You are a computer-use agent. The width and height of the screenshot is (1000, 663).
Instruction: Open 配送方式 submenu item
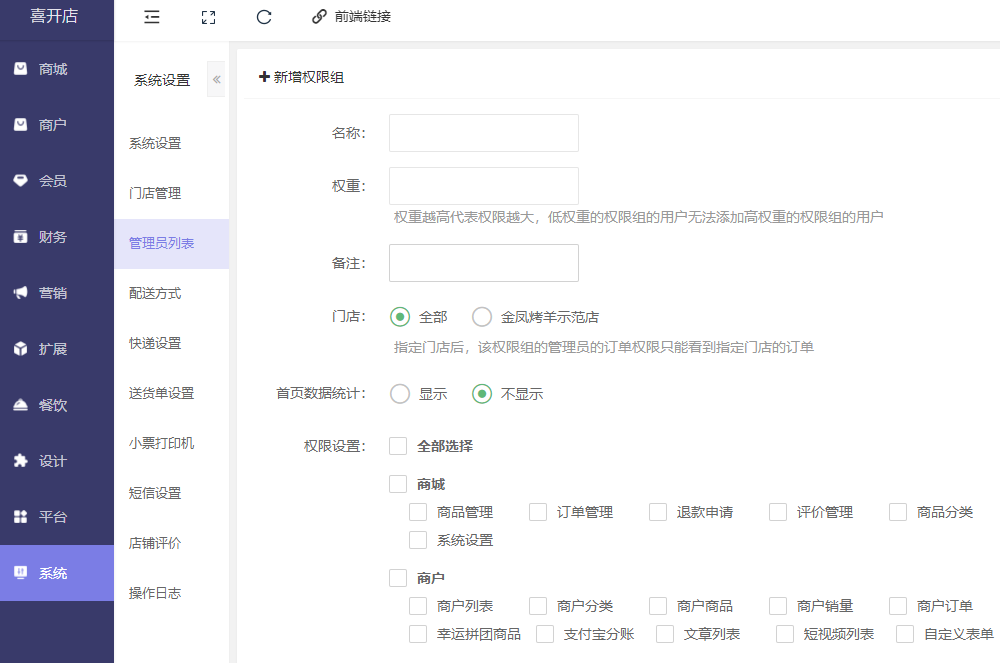coord(155,293)
